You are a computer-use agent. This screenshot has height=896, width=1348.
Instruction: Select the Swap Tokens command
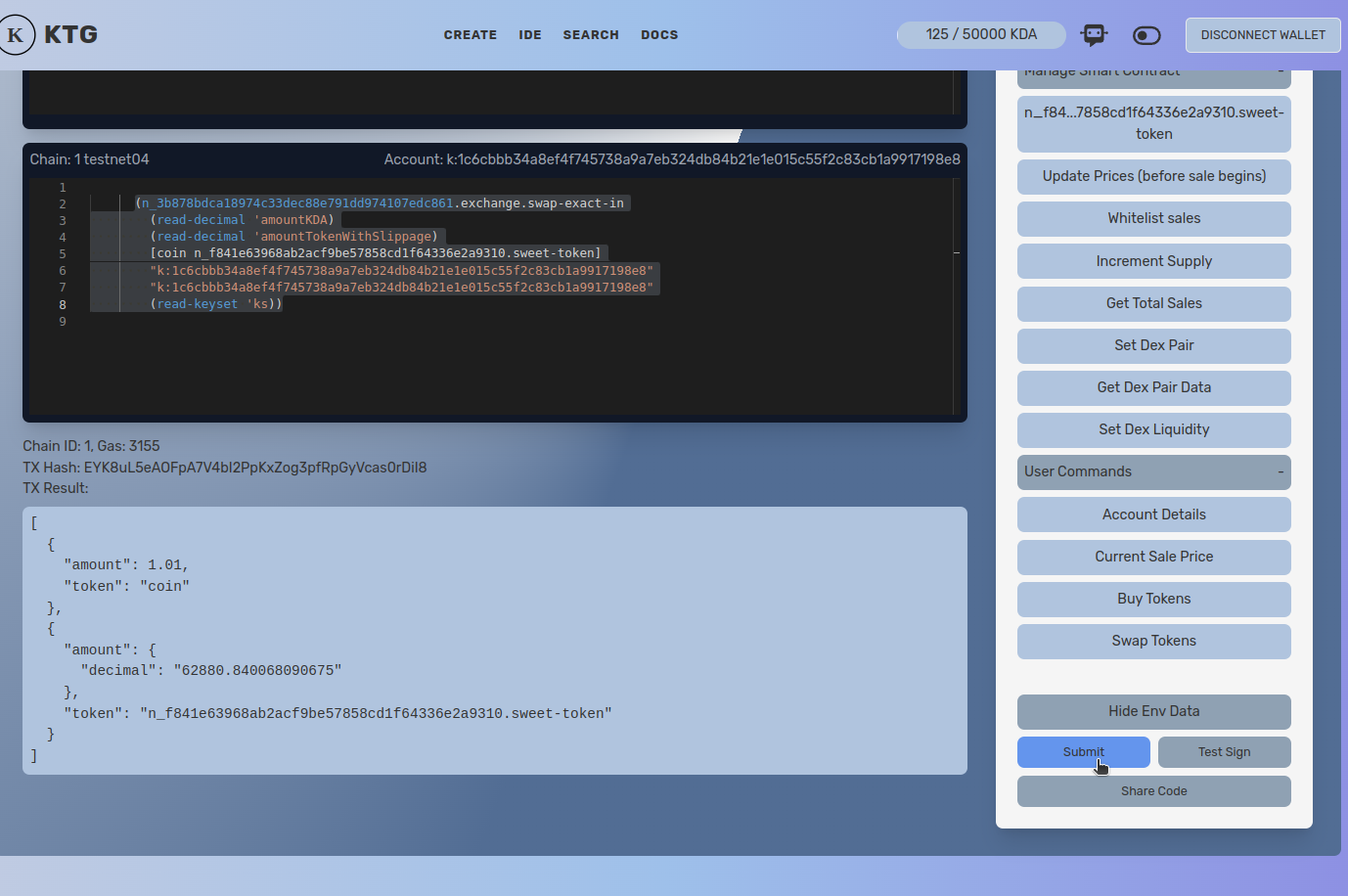(x=1154, y=641)
